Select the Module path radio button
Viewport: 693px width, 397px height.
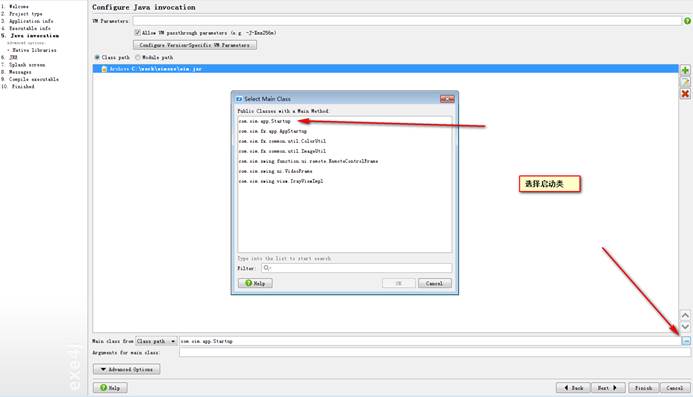pos(137,57)
